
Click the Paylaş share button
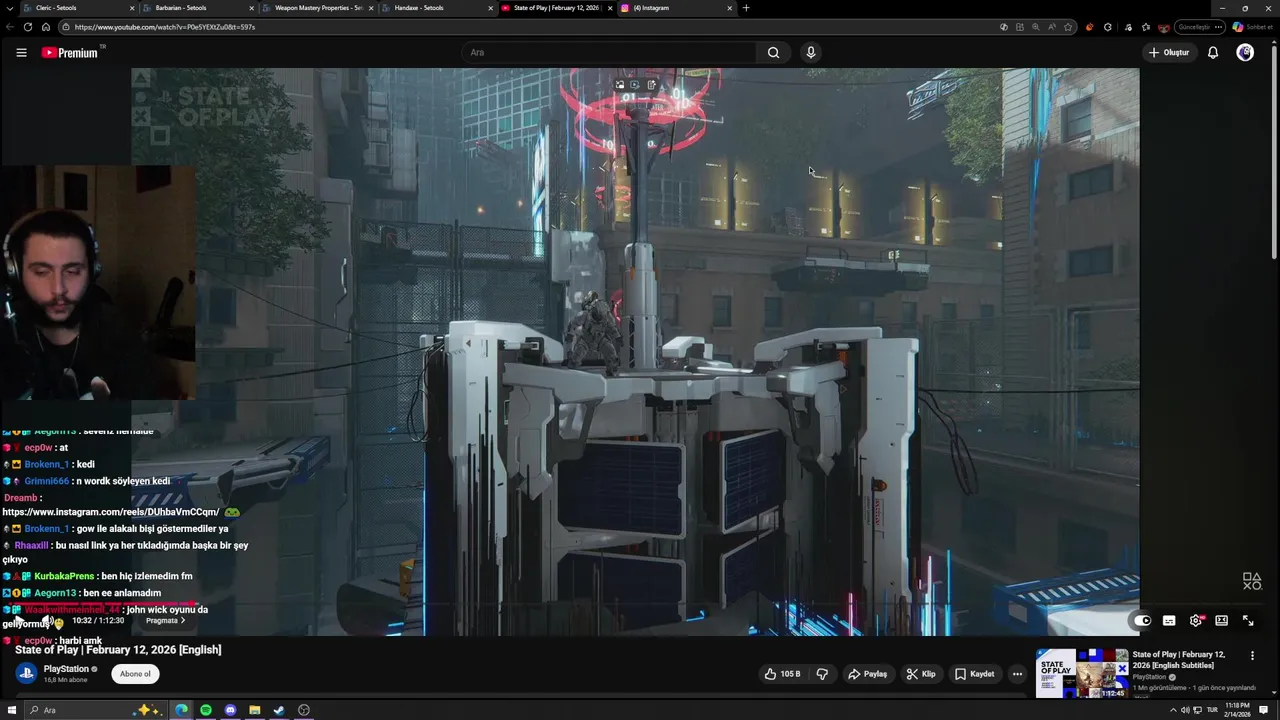(x=867, y=674)
